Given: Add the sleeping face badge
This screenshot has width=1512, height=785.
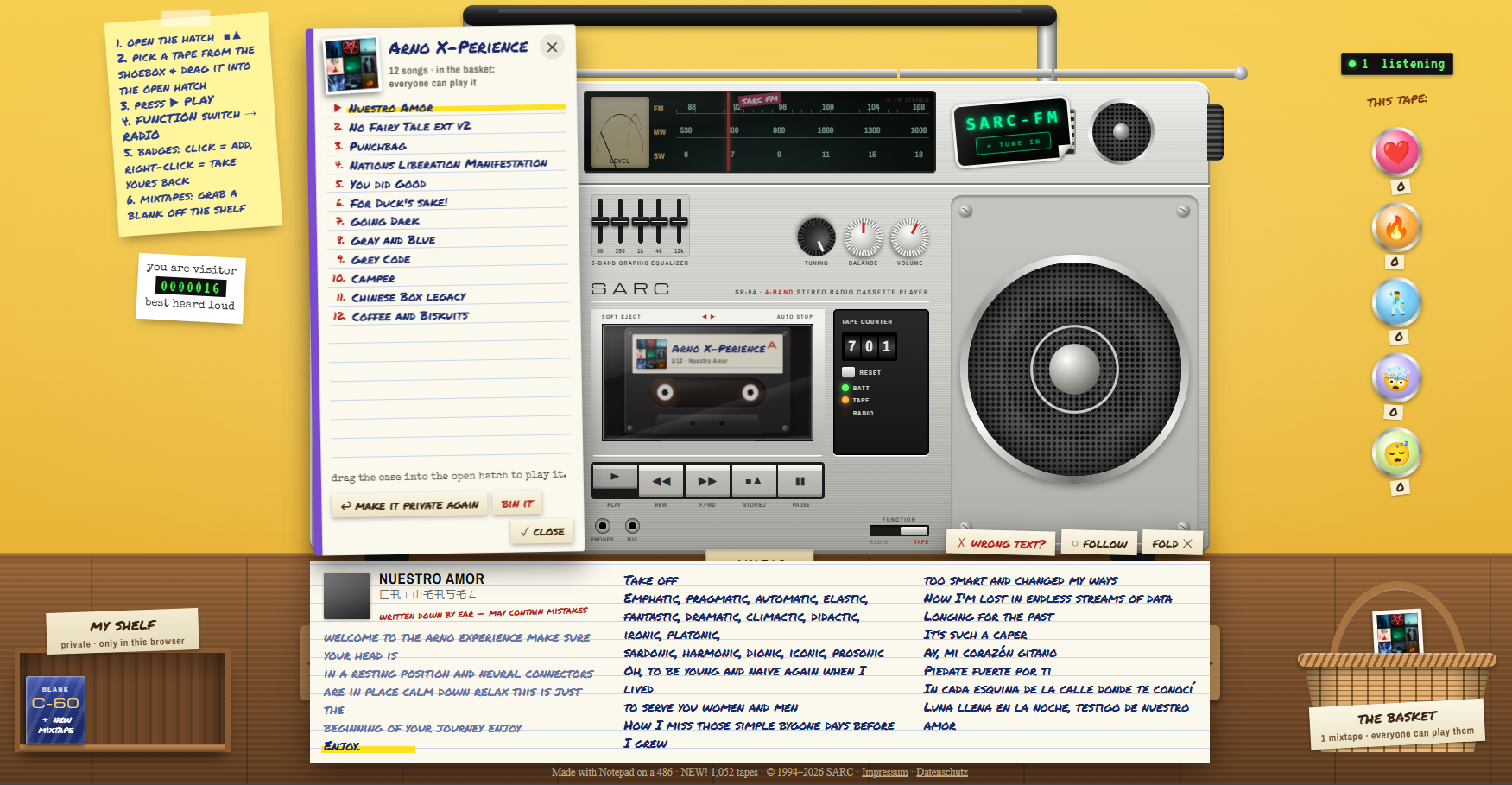Looking at the screenshot, I should pyautogui.click(x=1396, y=453).
